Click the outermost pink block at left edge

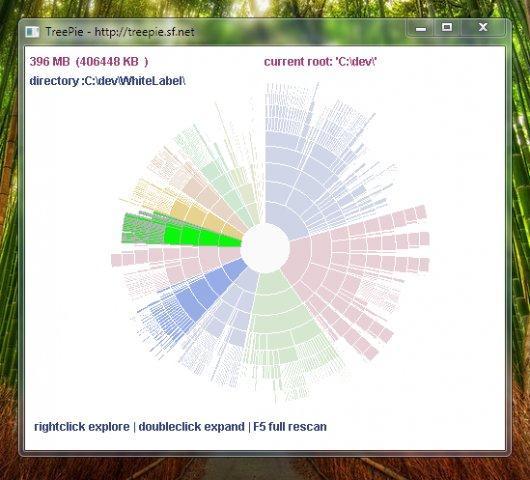click(x=116, y=260)
